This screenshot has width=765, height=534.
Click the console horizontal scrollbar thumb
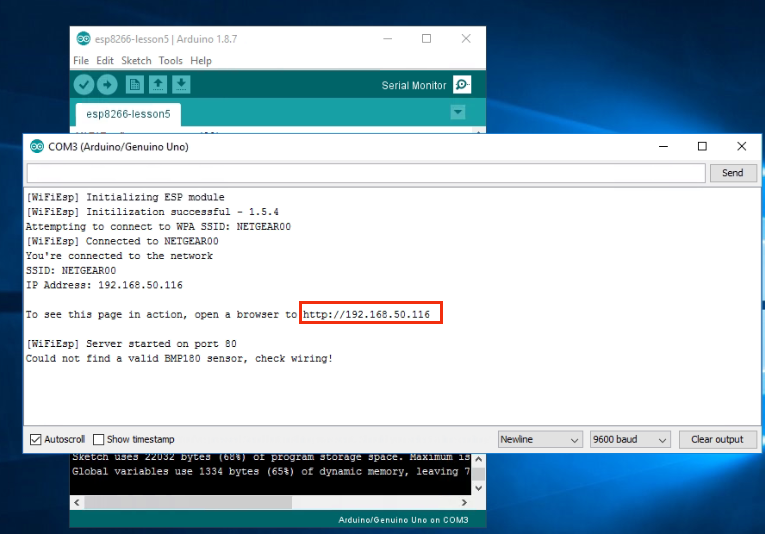188,502
